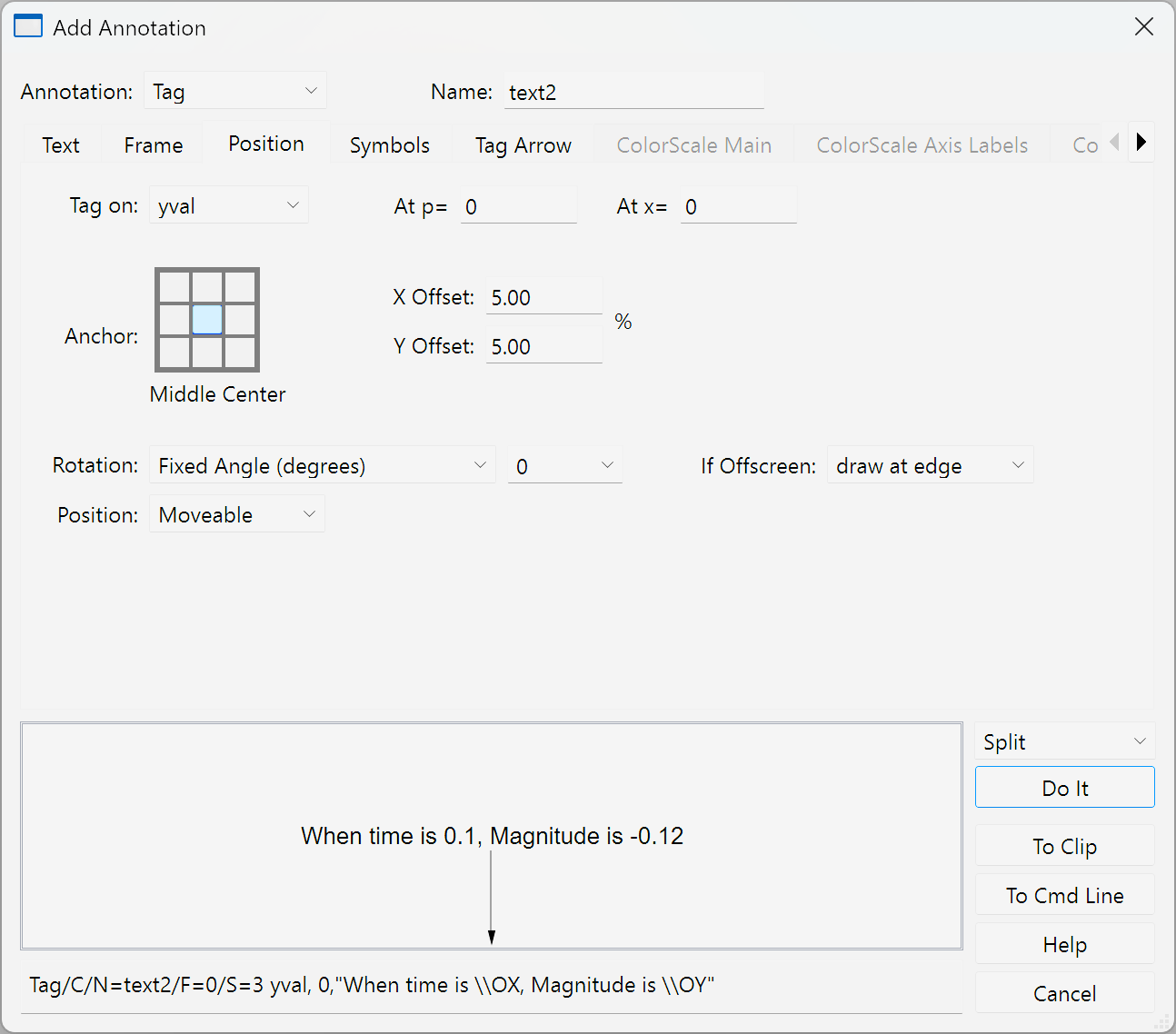The width and height of the screenshot is (1176, 1034).
Task: Switch to the Symbols tab
Action: 389,145
